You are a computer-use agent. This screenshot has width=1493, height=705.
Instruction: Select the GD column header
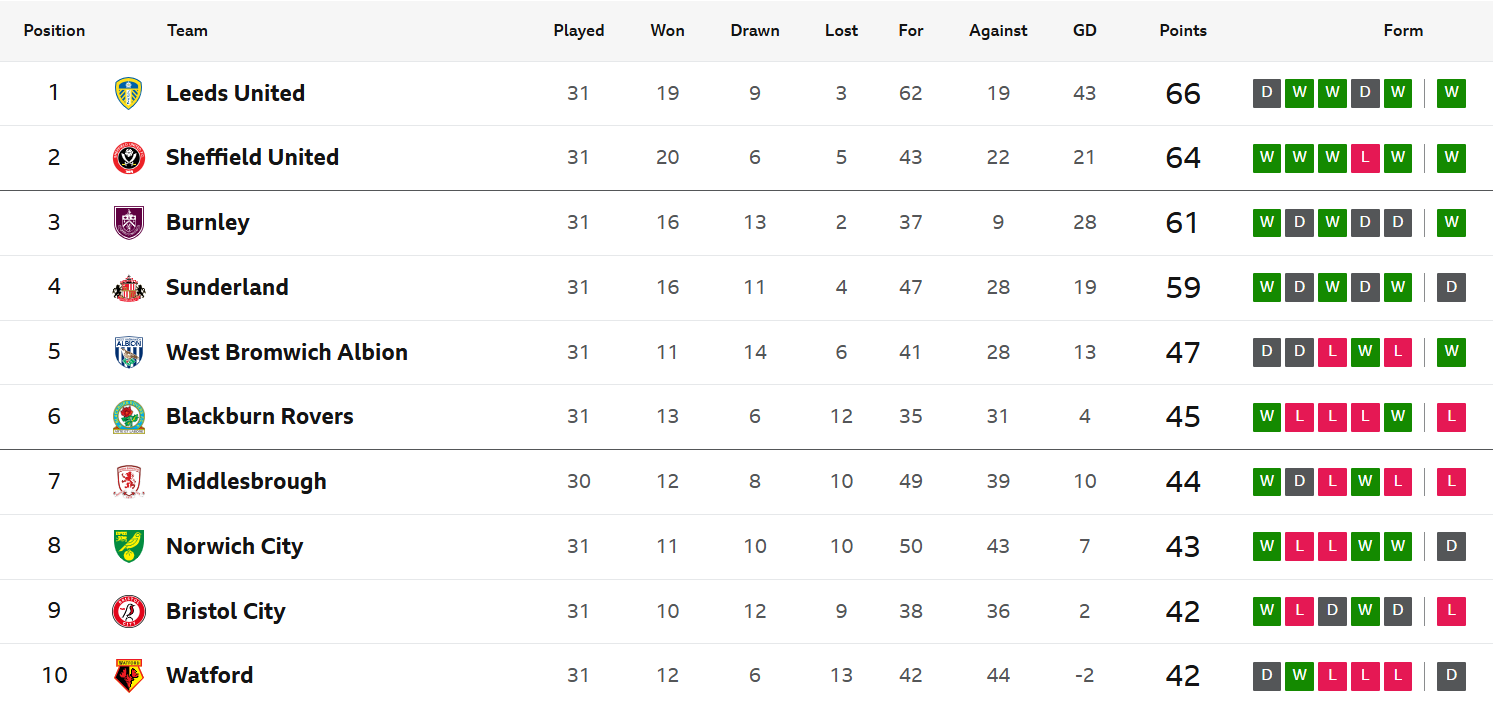click(1085, 30)
